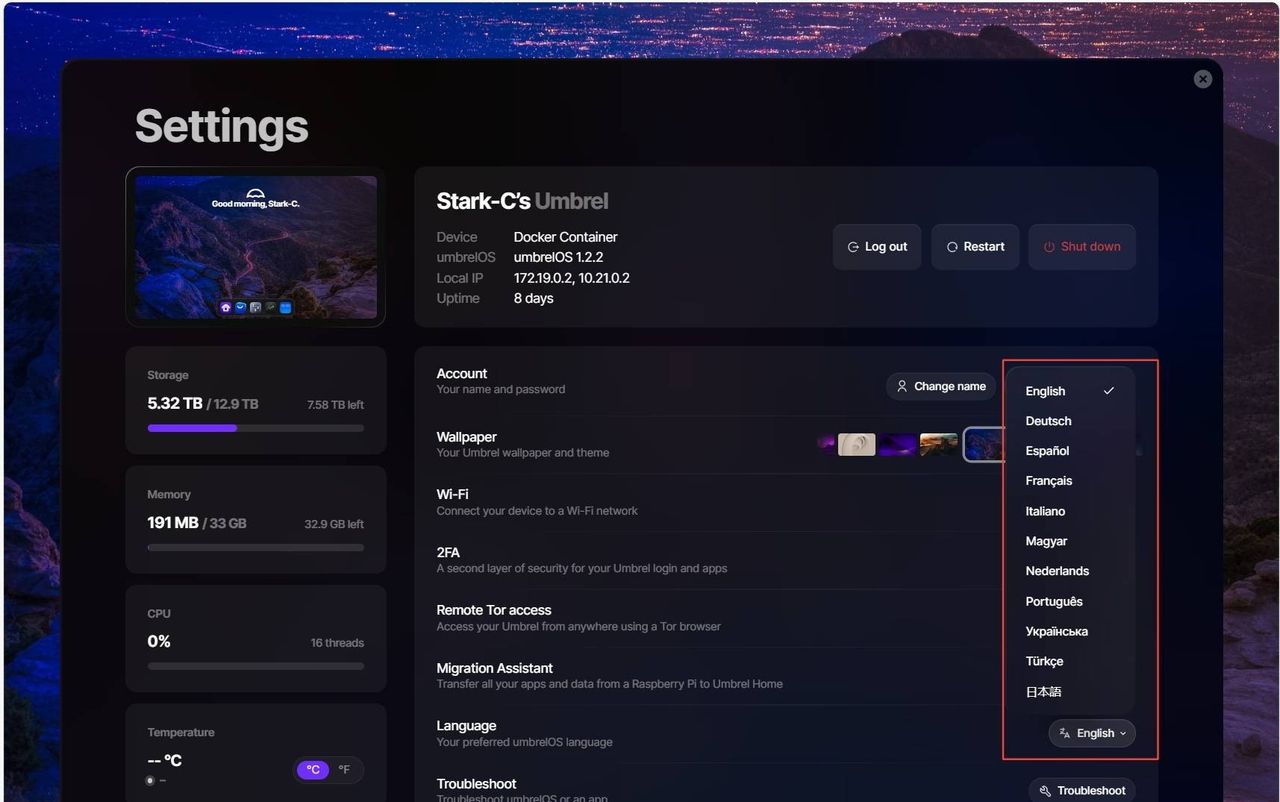
Task: Click the umbrelOS 1.2.2 version value
Action: [x=558, y=257]
